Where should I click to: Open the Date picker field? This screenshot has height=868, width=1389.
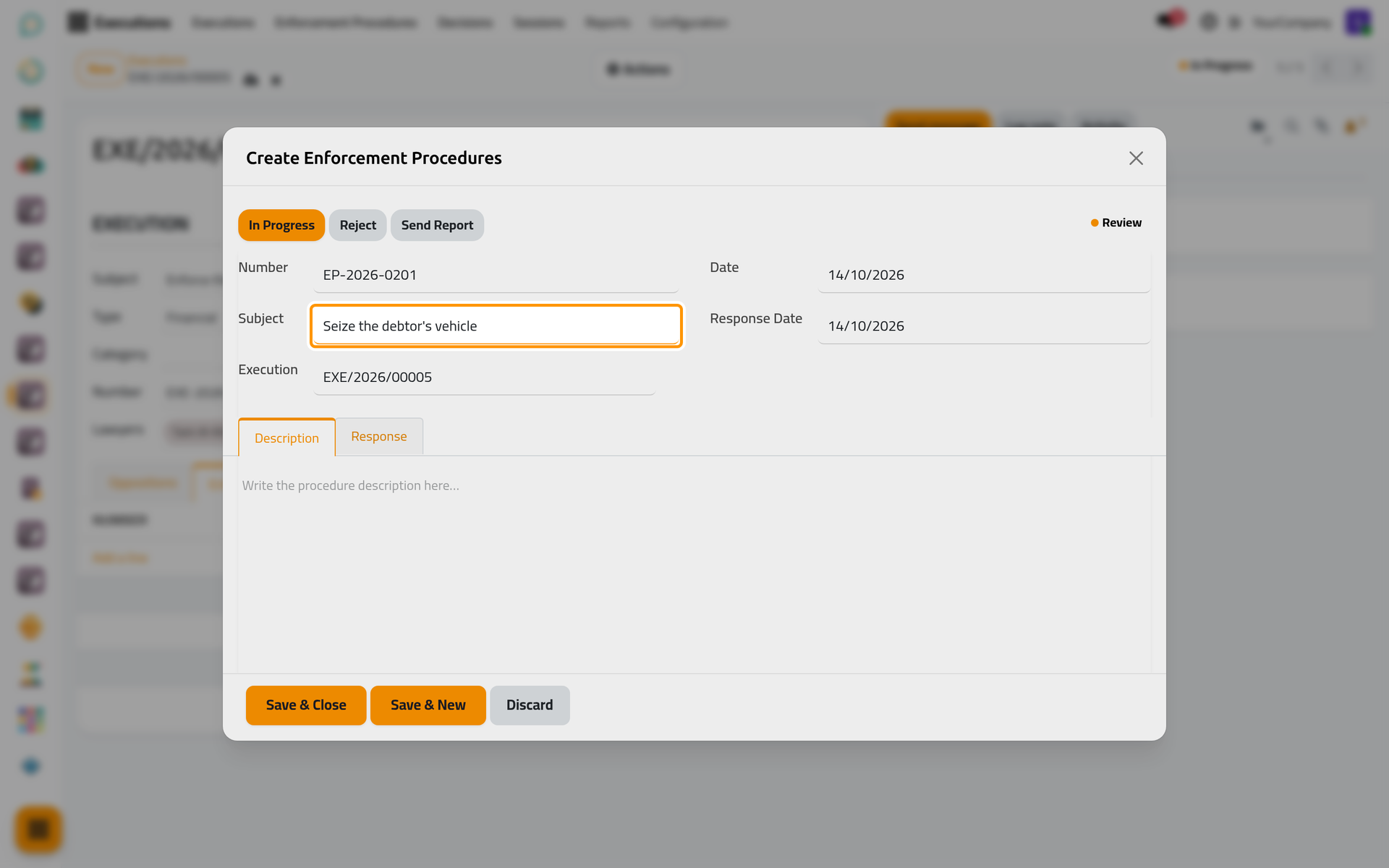pos(984,275)
